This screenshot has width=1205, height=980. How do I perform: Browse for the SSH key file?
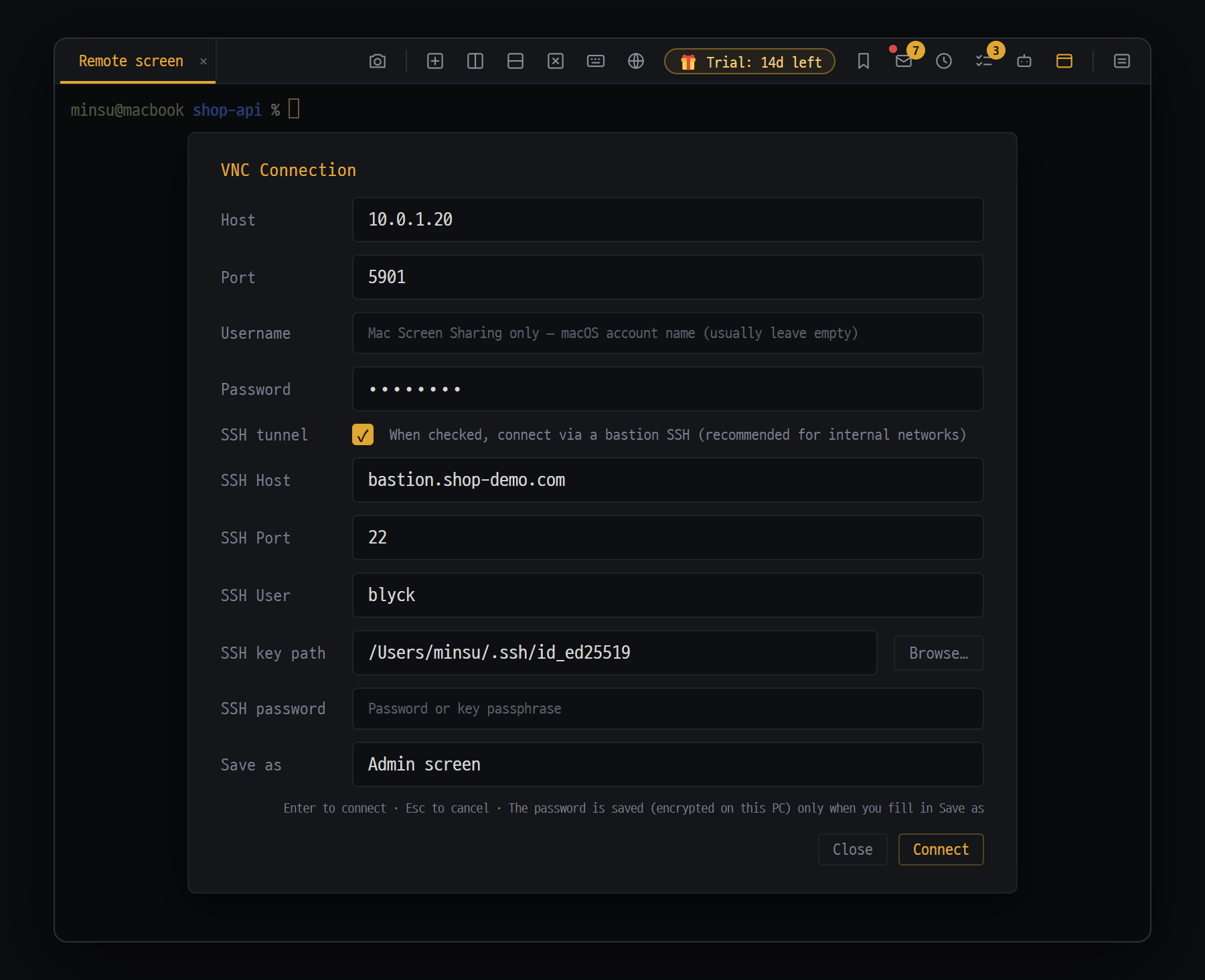[939, 653]
